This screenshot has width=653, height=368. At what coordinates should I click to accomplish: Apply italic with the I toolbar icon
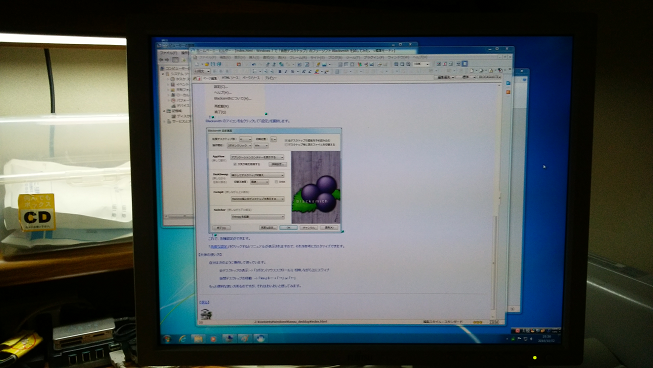coord(286,72)
